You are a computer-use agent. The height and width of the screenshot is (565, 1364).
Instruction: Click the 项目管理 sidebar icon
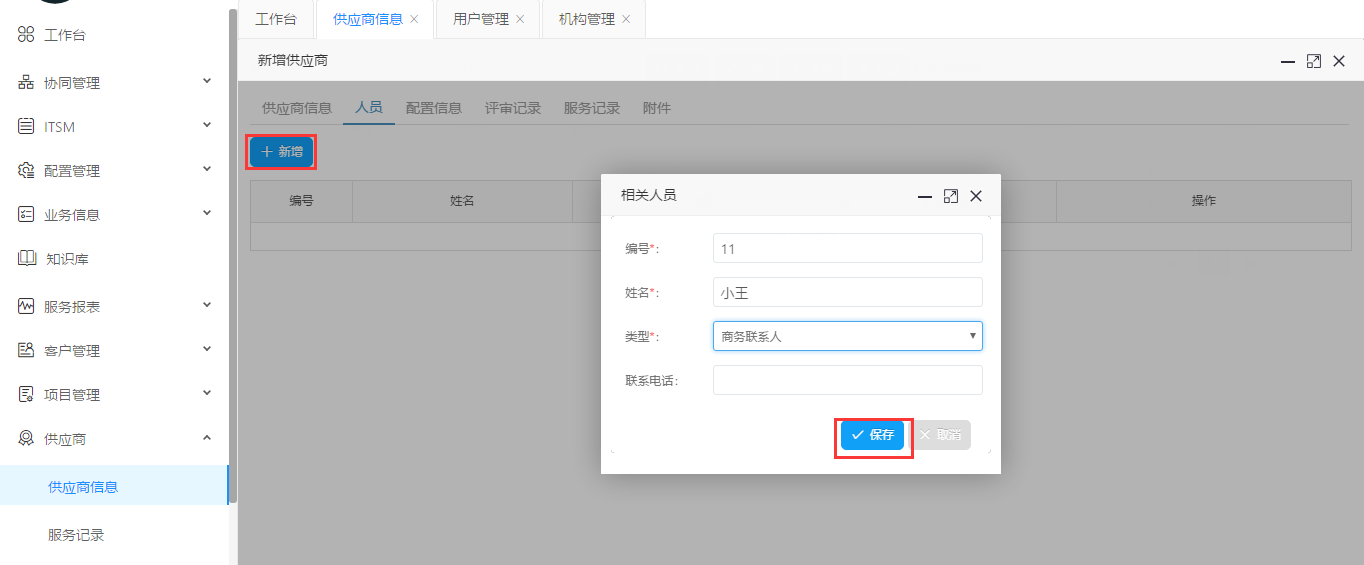(26, 395)
